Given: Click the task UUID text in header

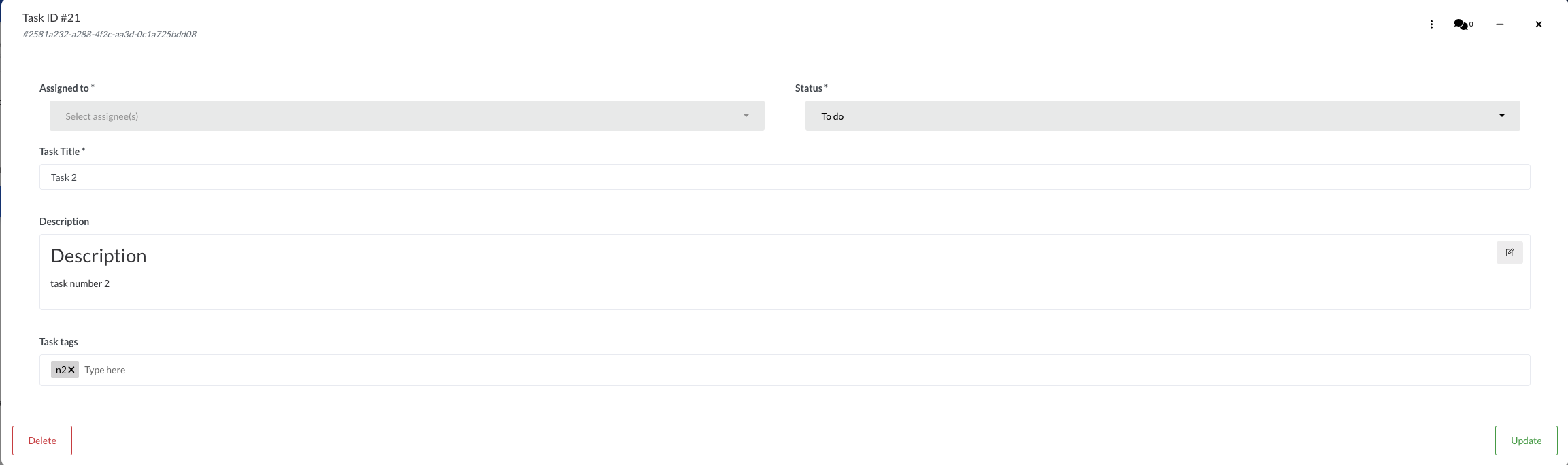Looking at the screenshot, I should pos(110,34).
